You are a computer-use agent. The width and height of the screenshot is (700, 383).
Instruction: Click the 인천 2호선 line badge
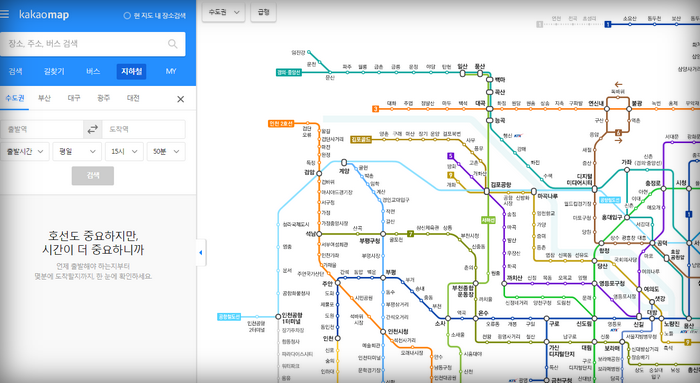(x=281, y=124)
